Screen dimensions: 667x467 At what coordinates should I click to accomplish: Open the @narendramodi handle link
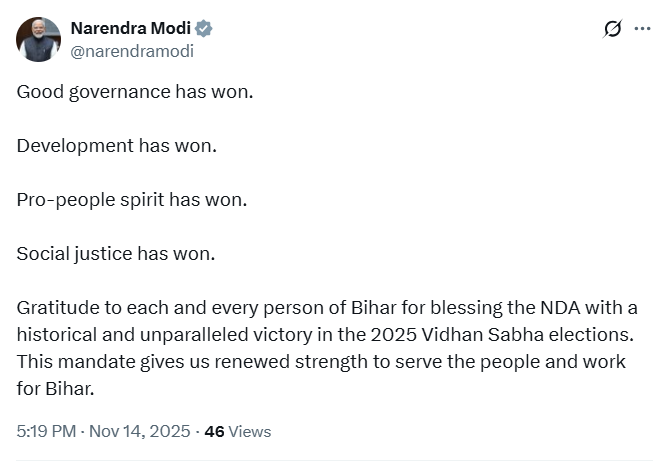[x=132, y=50]
